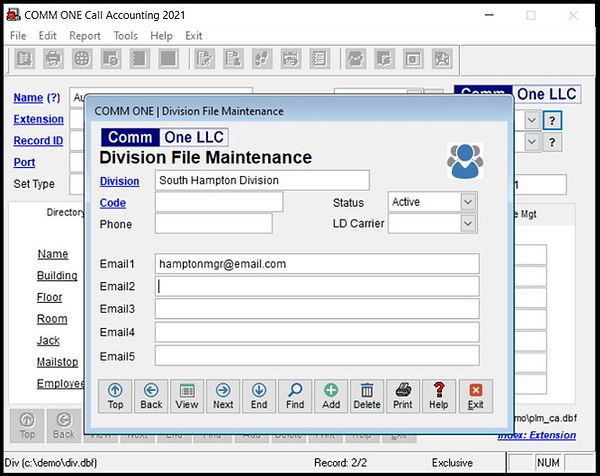This screenshot has height=476, width=600.
Task: Click the document with pencil toolbar icon
Action: coord(205,59)
